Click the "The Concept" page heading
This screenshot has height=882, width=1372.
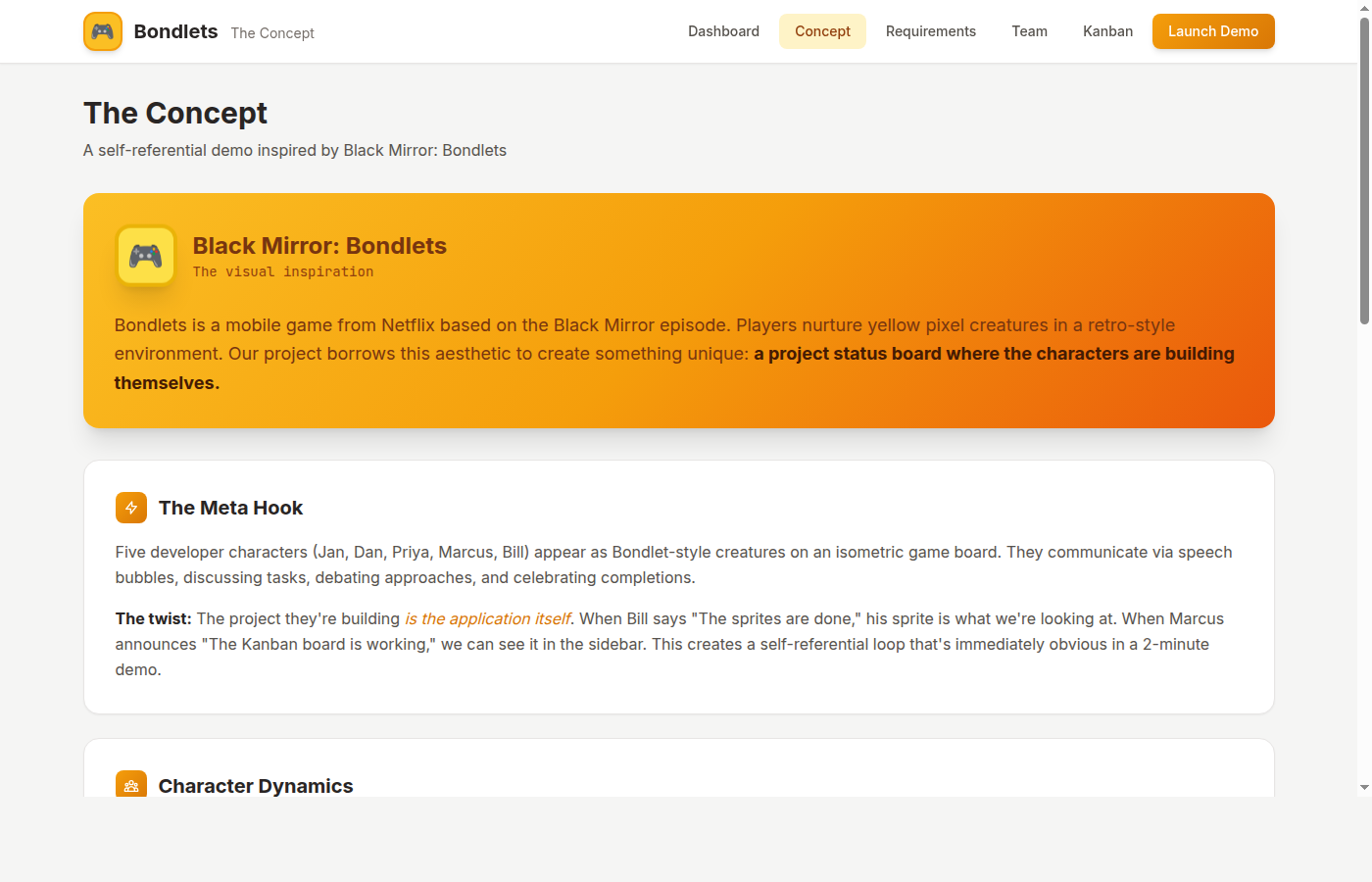pyautogui.click(x=175, y=114)
